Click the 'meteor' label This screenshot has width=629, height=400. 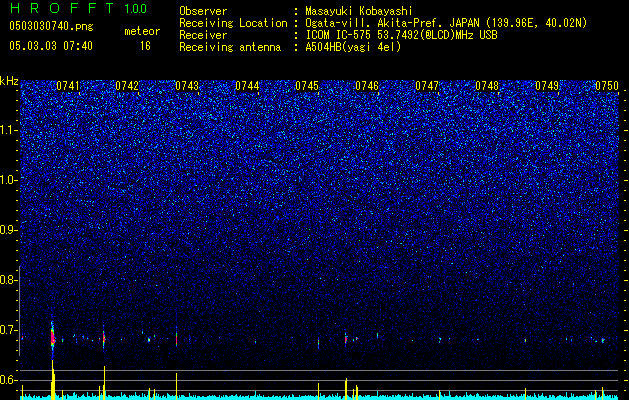coord(142,31)
